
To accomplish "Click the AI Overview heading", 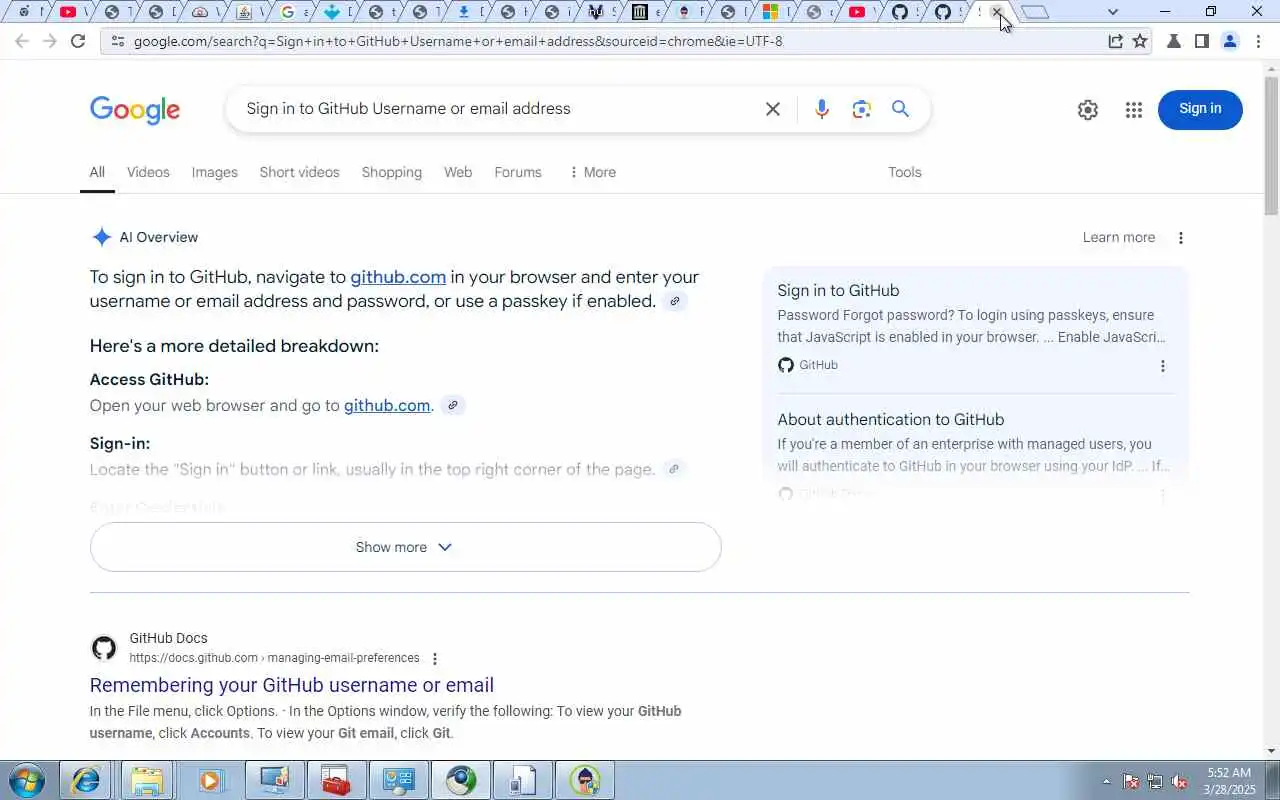I will click(x=159, y=237).
